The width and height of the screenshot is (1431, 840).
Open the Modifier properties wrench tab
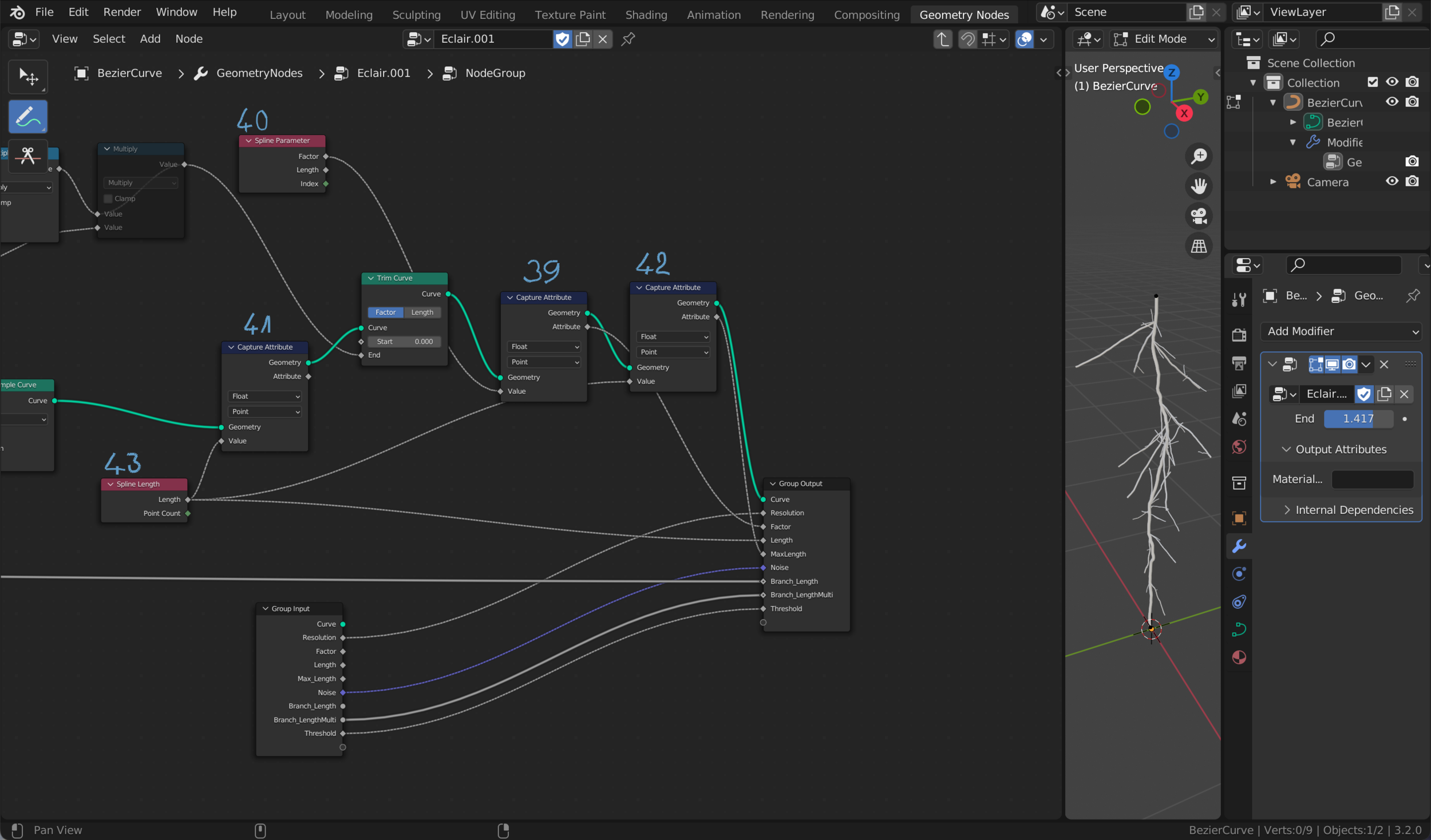[x=1239, y=546]
